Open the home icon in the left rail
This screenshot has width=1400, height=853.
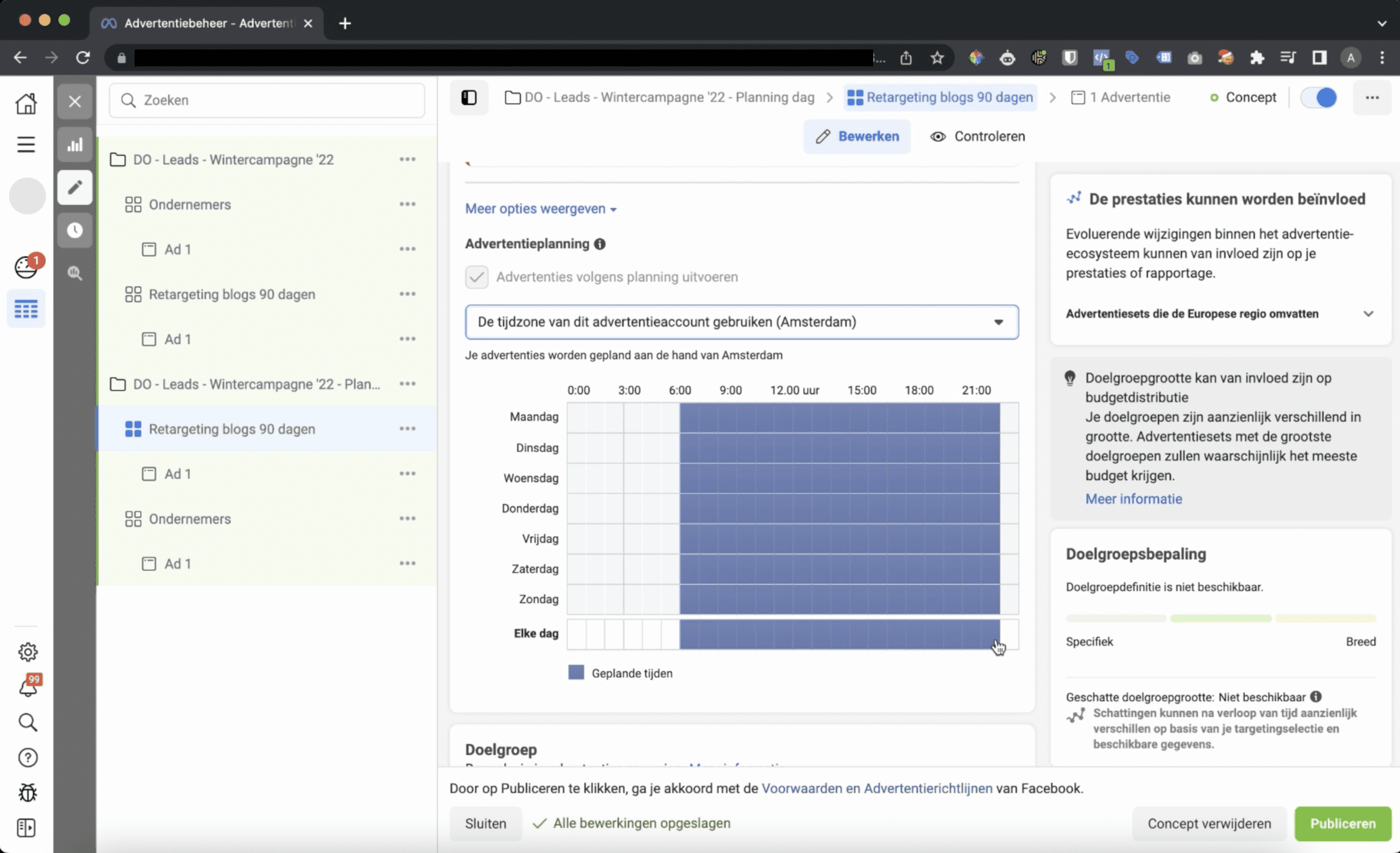[26, 103]
